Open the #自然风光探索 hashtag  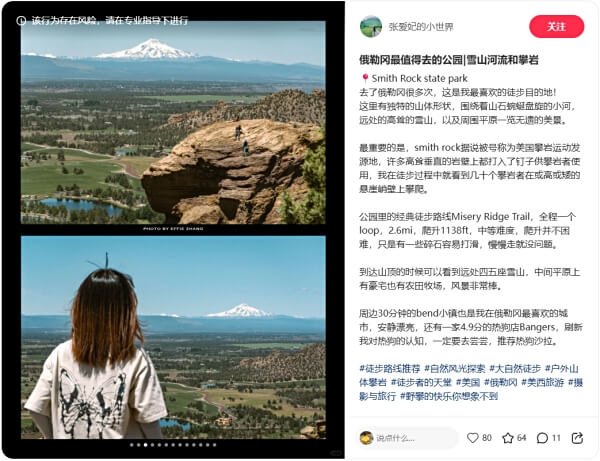tap(455, 369)
